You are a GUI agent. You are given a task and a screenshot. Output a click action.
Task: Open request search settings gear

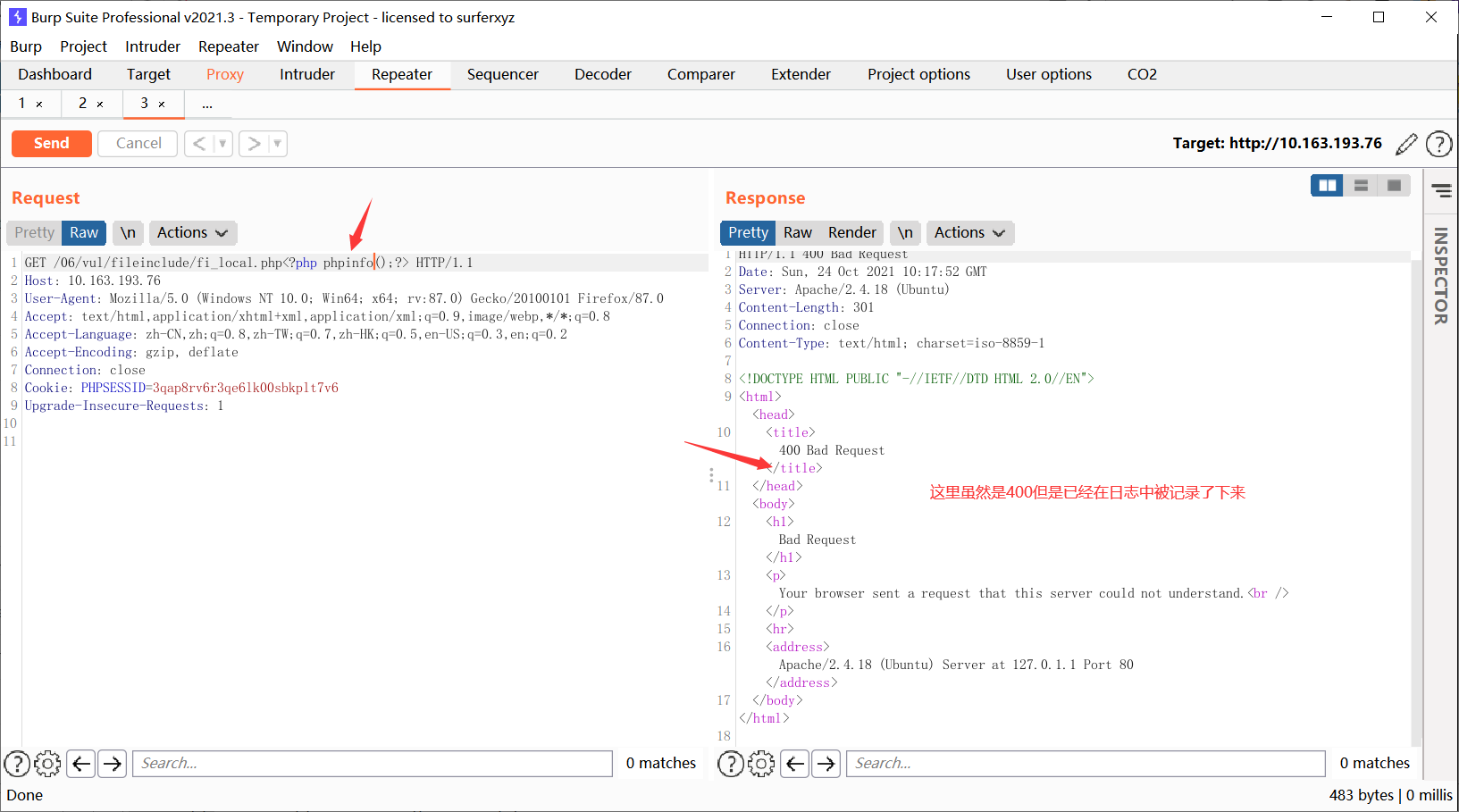pyautogui.click(x=47, y=764)
